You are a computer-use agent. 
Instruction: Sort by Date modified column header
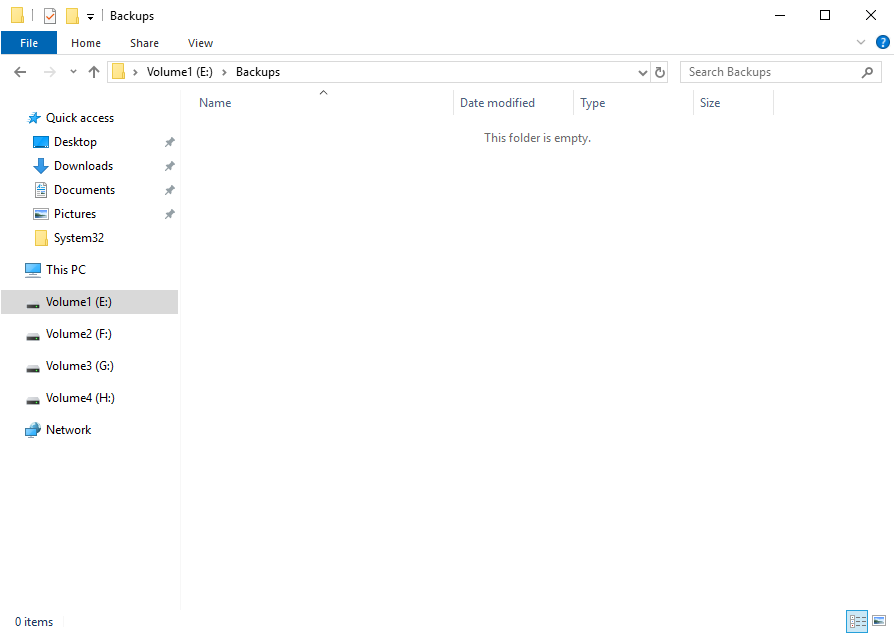497,103
